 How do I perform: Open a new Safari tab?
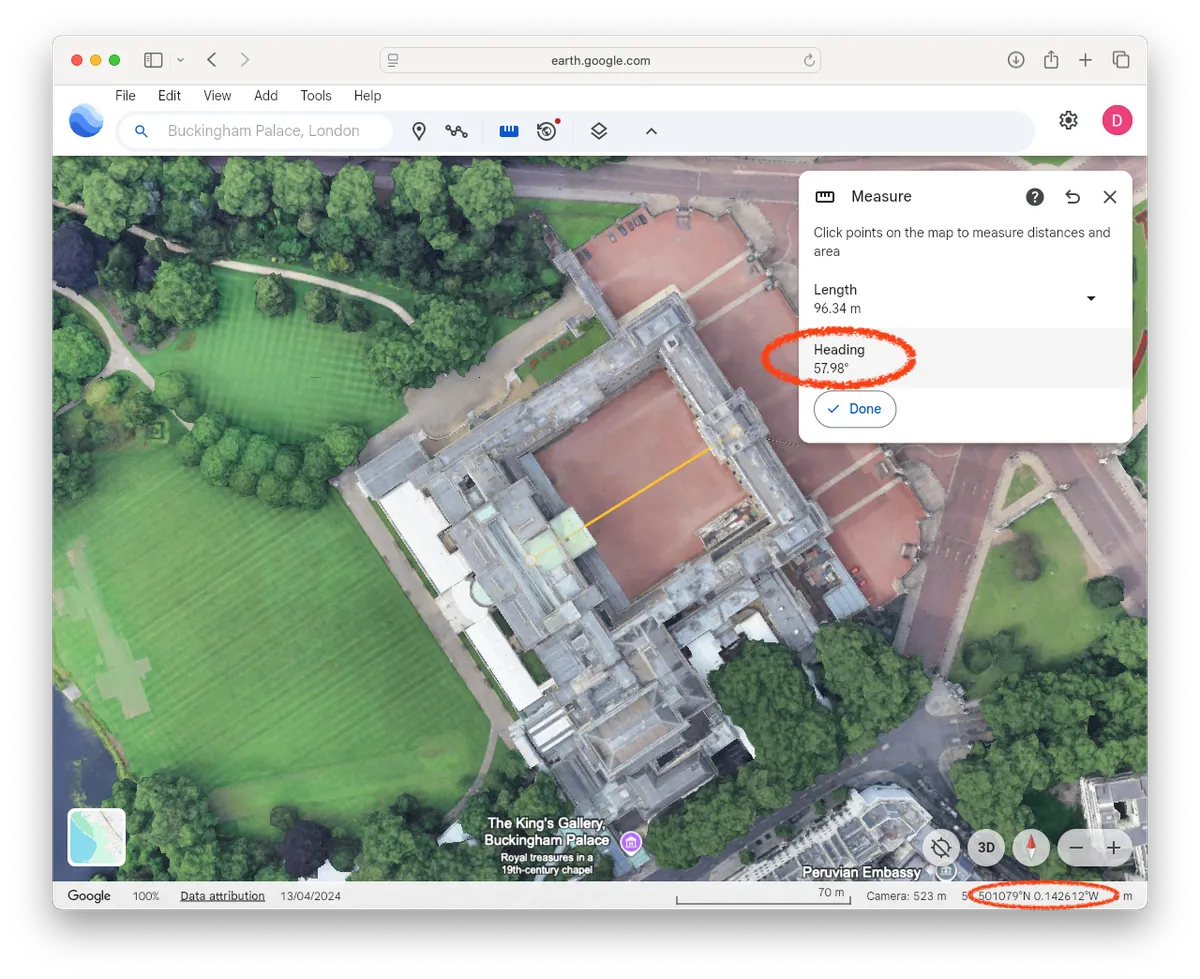click(x=1085, y=60)
